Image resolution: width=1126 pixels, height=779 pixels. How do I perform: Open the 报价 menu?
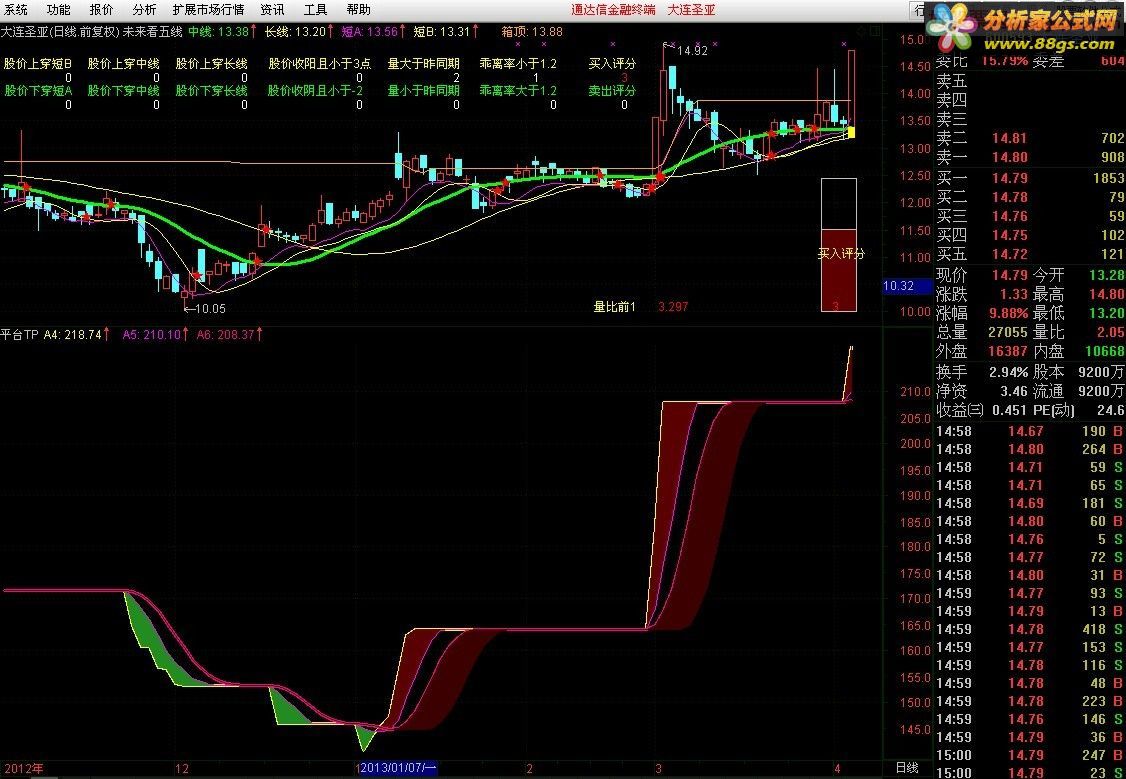click(x=101, y=9)
